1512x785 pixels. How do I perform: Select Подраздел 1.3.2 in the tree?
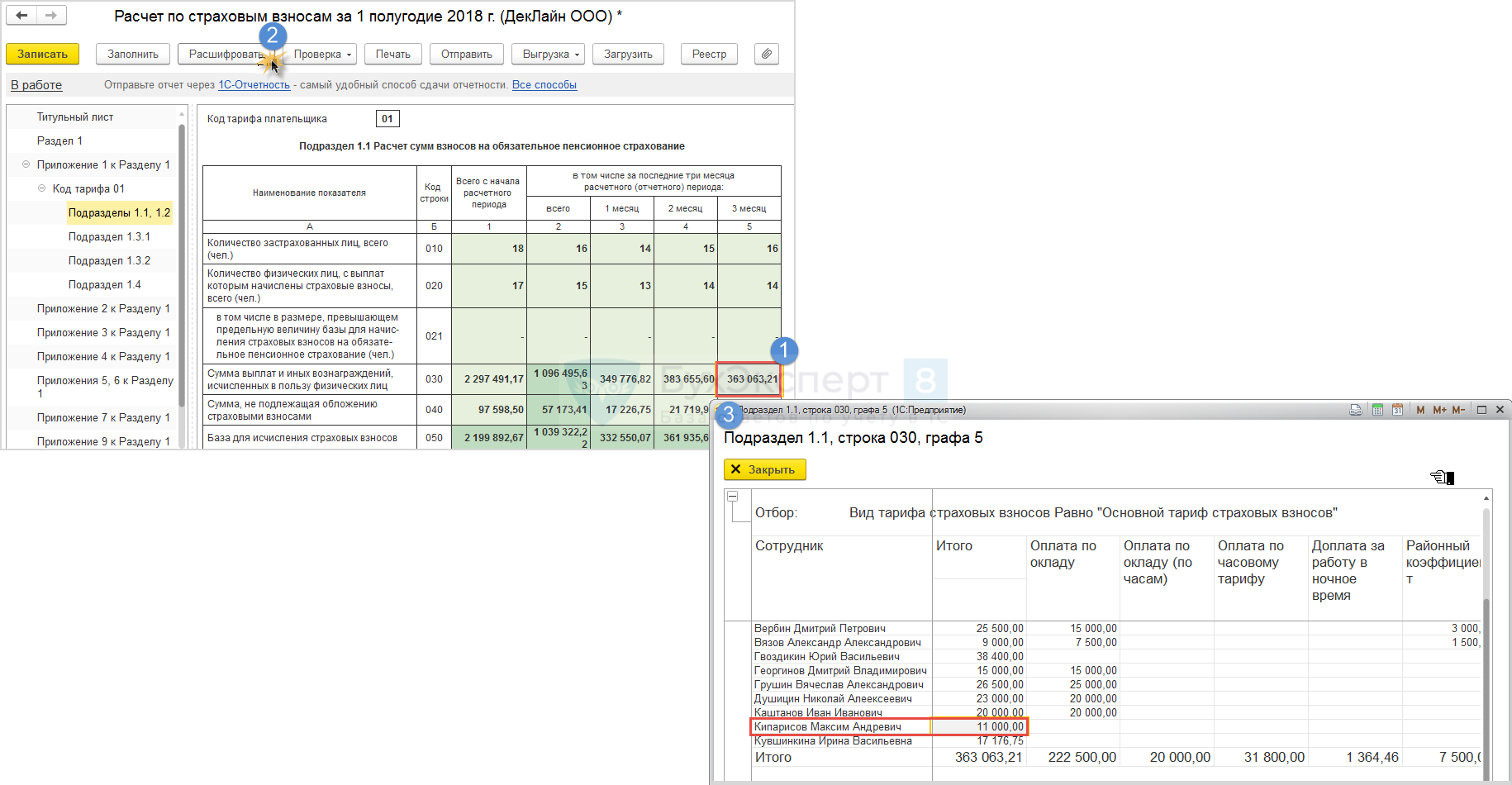(109, 260)
